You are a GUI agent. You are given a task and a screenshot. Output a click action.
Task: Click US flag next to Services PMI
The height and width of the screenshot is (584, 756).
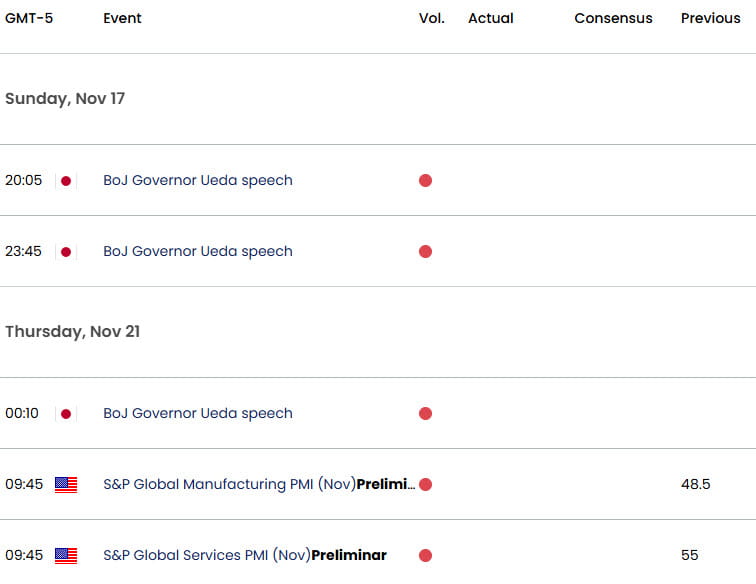pos(66,556)
